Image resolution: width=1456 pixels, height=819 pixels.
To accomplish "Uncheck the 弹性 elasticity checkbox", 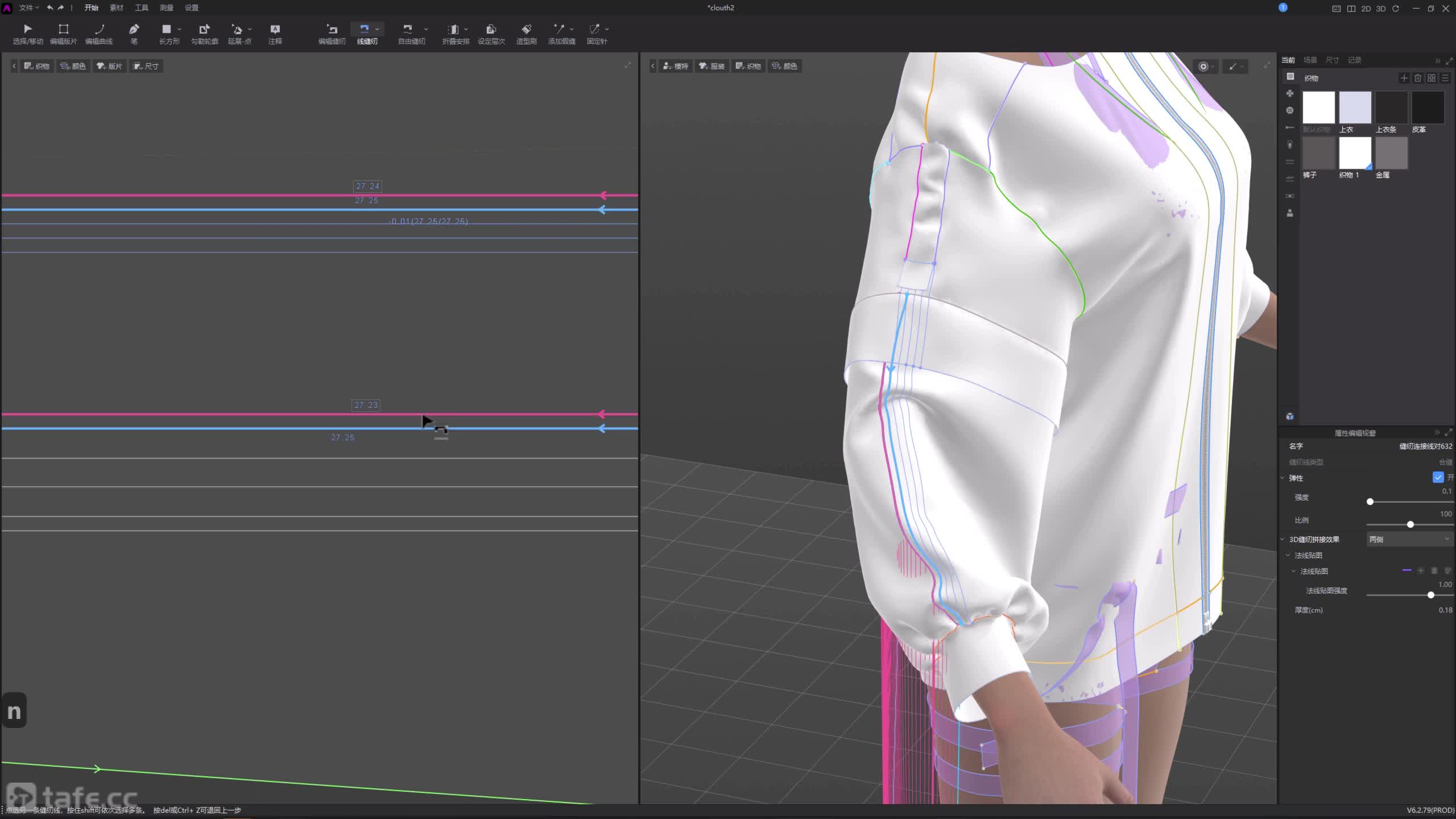I will [x=1438, y=477].
